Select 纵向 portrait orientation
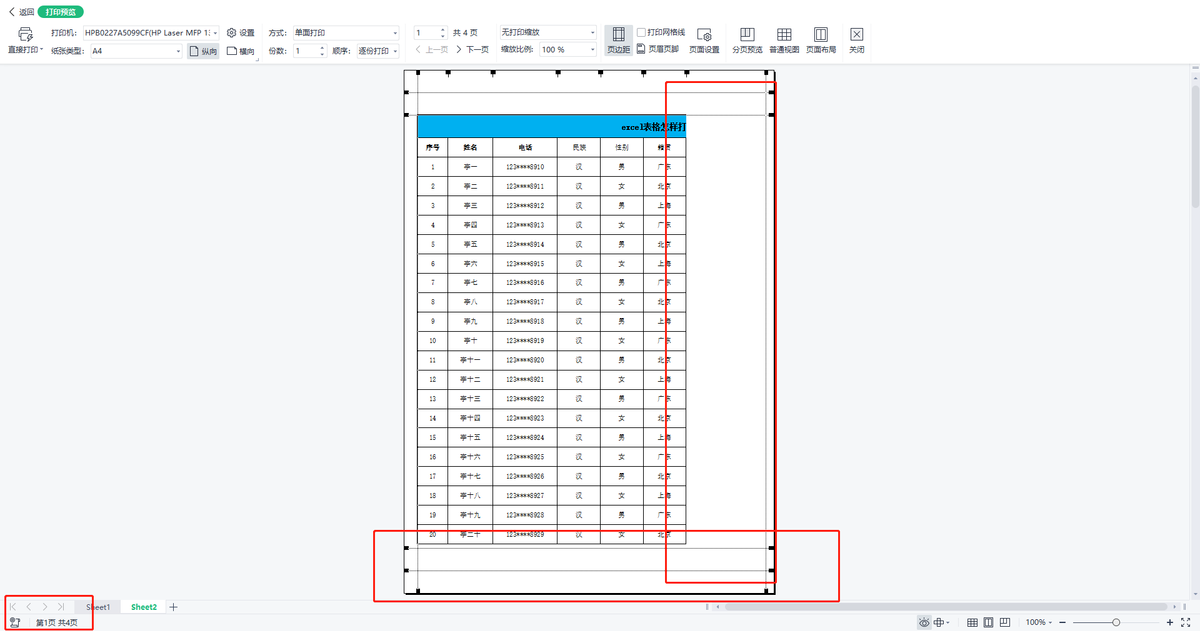Image resolution: width=1200 pixels, height=631 pixels. pyautogui.click(x=203, y=50)
